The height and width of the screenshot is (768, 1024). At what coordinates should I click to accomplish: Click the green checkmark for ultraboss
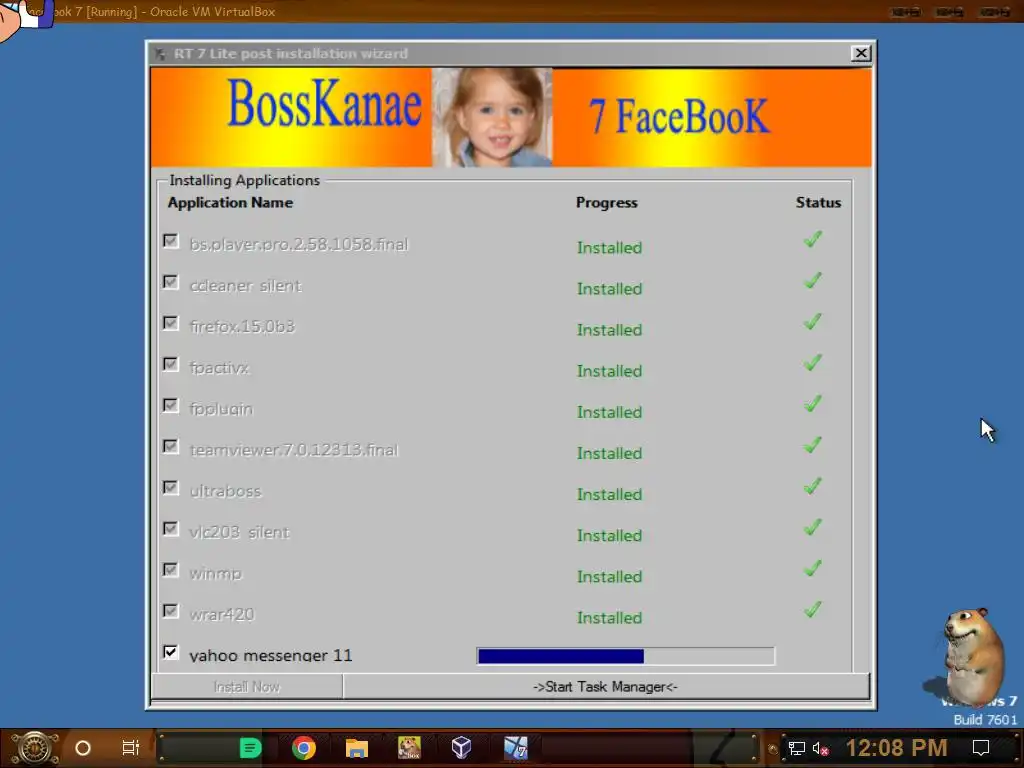click(x=812, y=487)
